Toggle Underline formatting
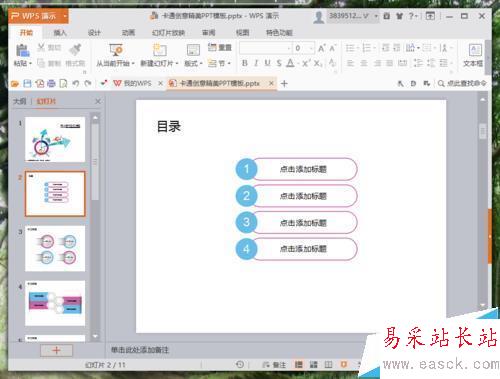The width and height of the screenshot is (500, 379). click(x=267, y=63)
